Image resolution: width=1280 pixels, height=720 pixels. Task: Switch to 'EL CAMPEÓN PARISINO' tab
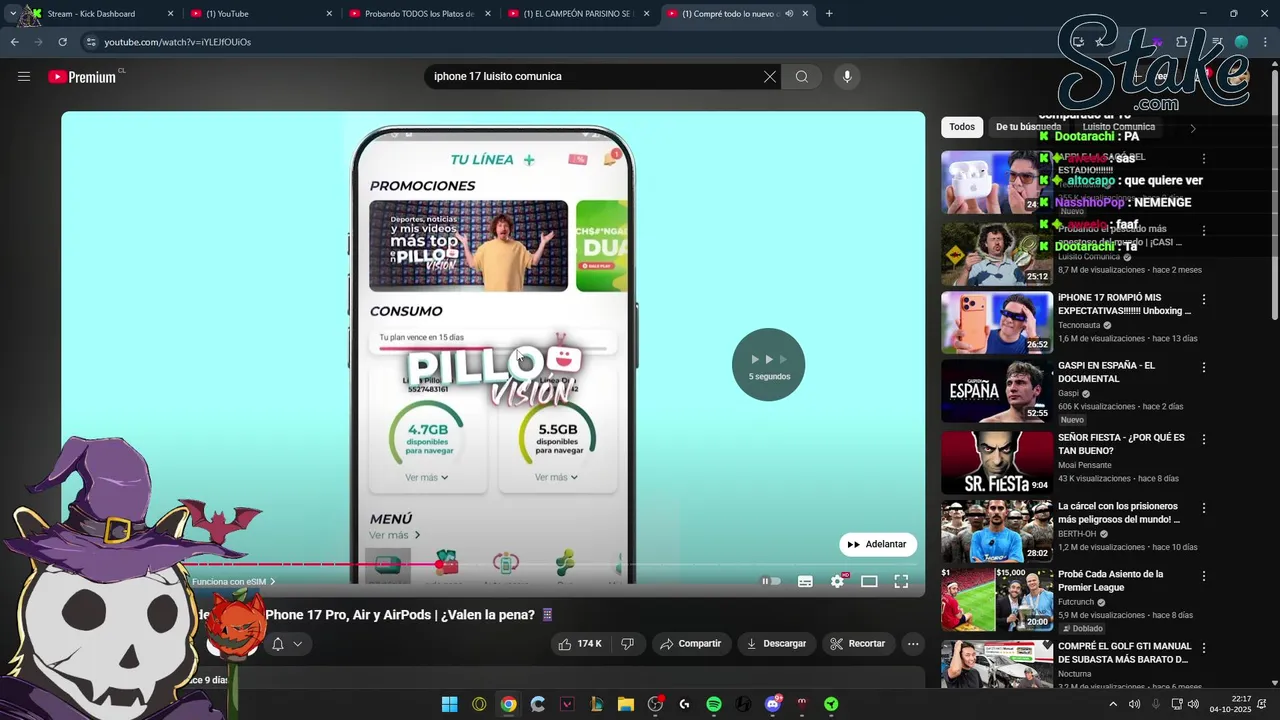[577, 14]
